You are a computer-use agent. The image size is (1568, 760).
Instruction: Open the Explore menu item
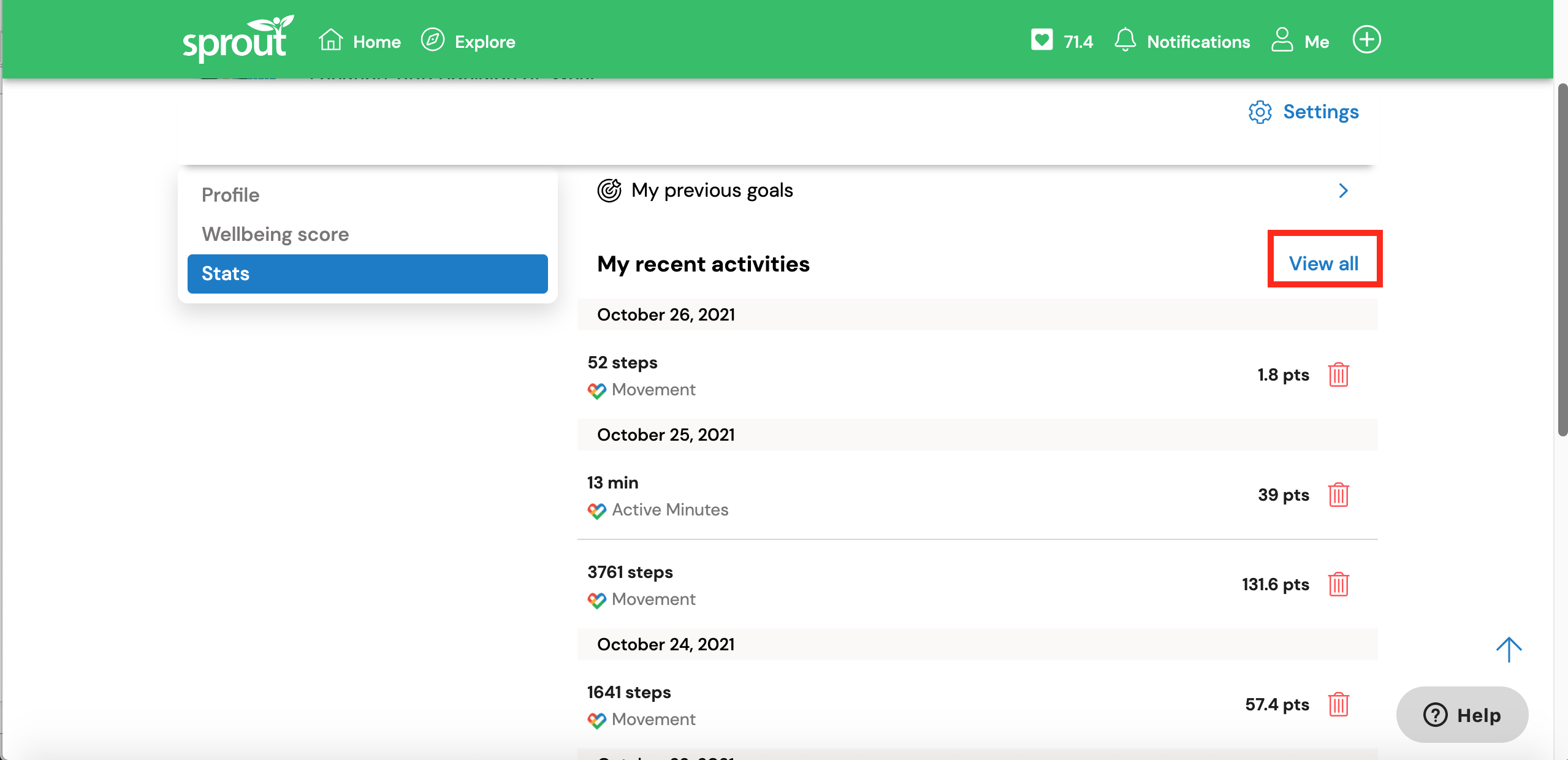[x=485, y=42]
